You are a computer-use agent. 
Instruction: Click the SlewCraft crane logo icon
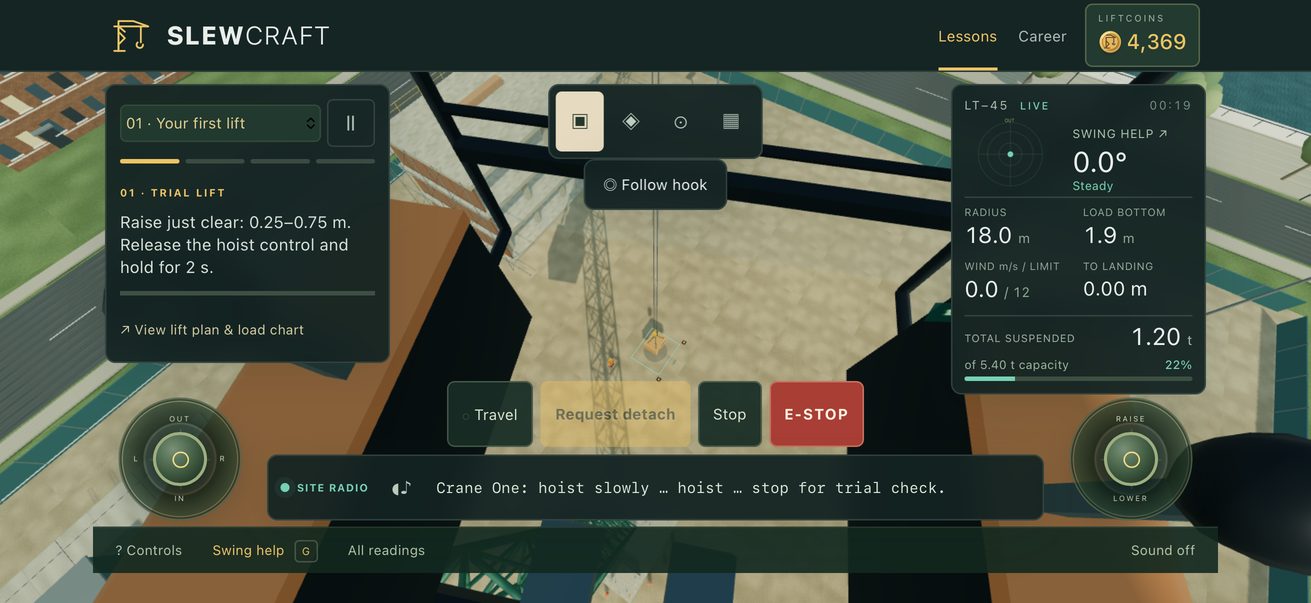pos(131,36)
